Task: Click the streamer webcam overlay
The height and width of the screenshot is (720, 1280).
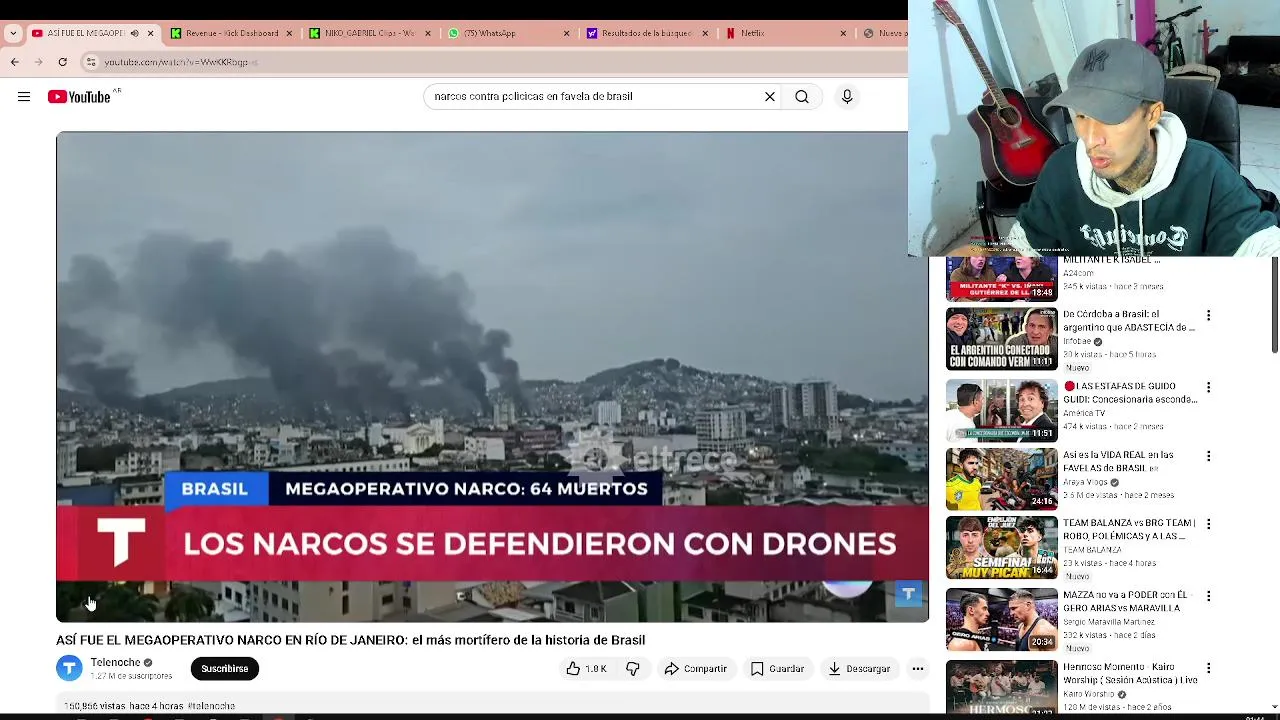Action: point(1094,128)
